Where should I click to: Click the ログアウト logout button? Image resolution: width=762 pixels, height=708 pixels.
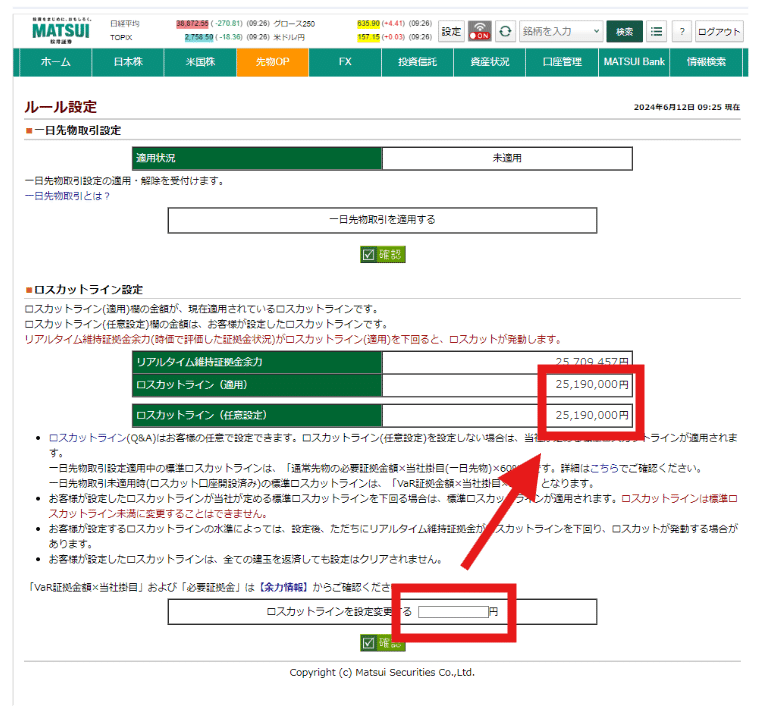(719, 31)
